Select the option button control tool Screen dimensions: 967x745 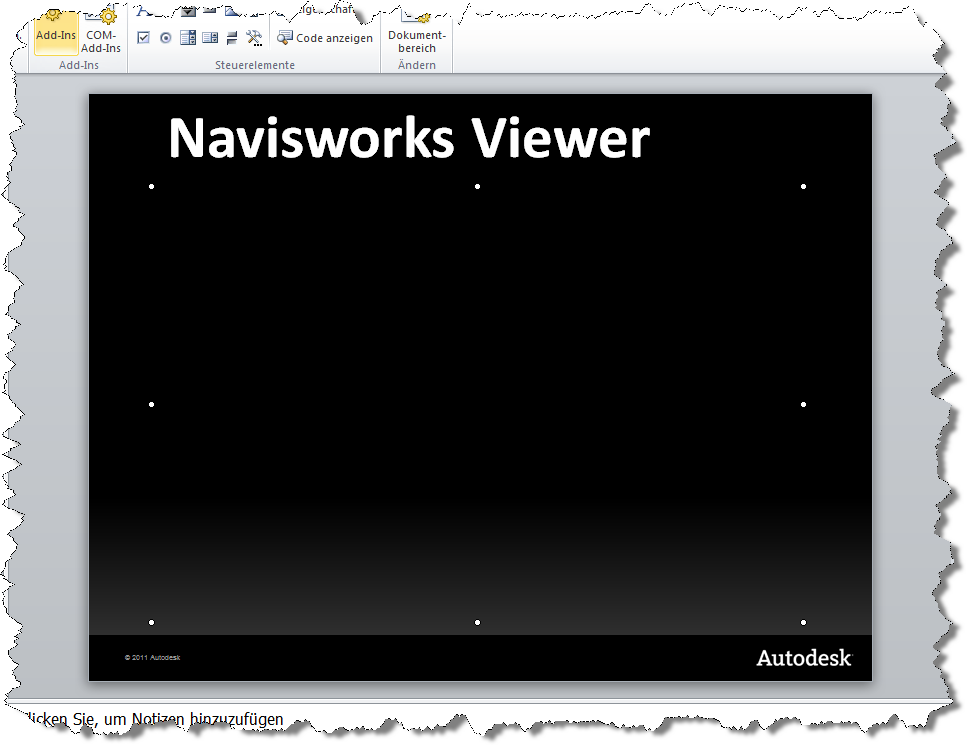pyautogui.click(x=165, y=38)
